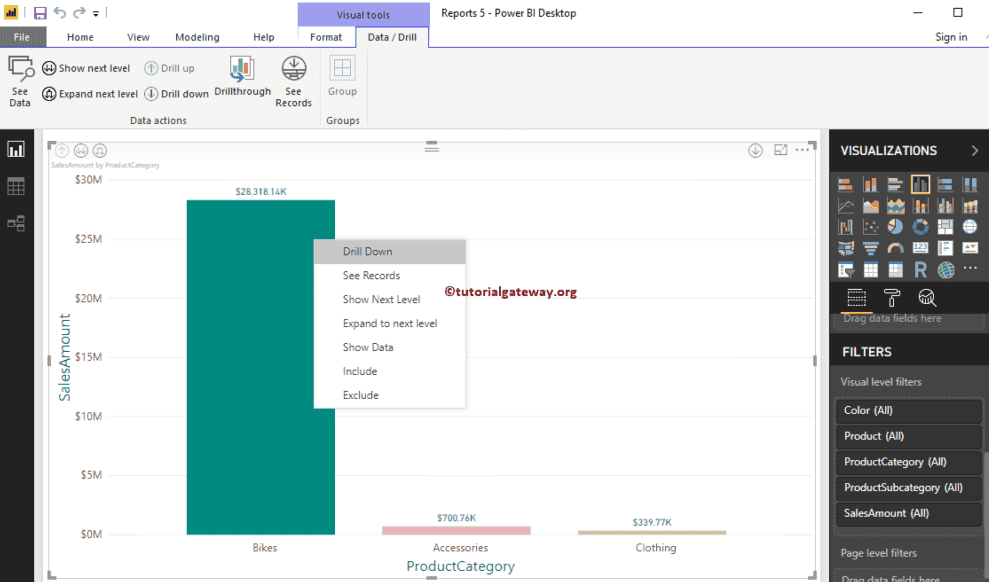Screen dimensions: 989x582
Task: Open the Format paint roller tab
Action: [x=891, y=297]
